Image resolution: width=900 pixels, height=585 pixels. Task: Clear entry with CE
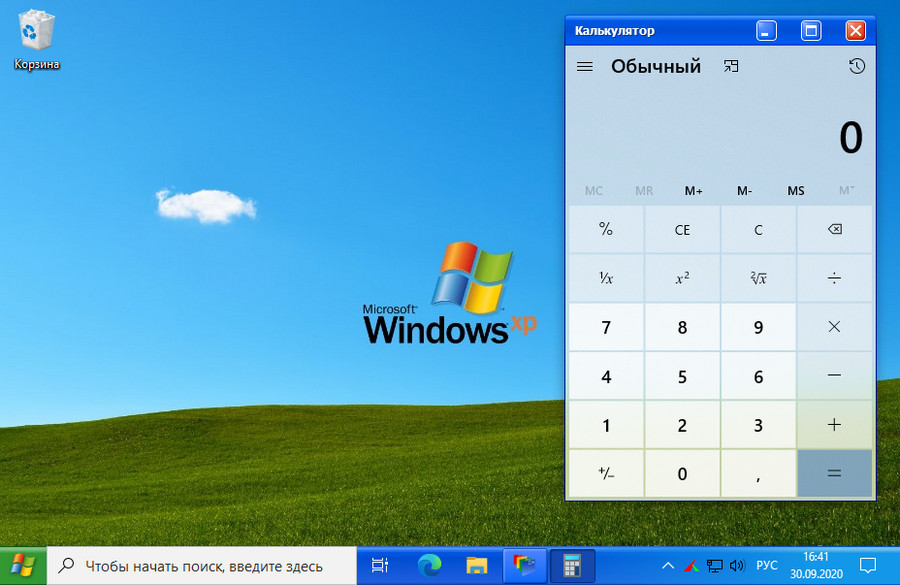pyautogui.click(x=682, y=230)
